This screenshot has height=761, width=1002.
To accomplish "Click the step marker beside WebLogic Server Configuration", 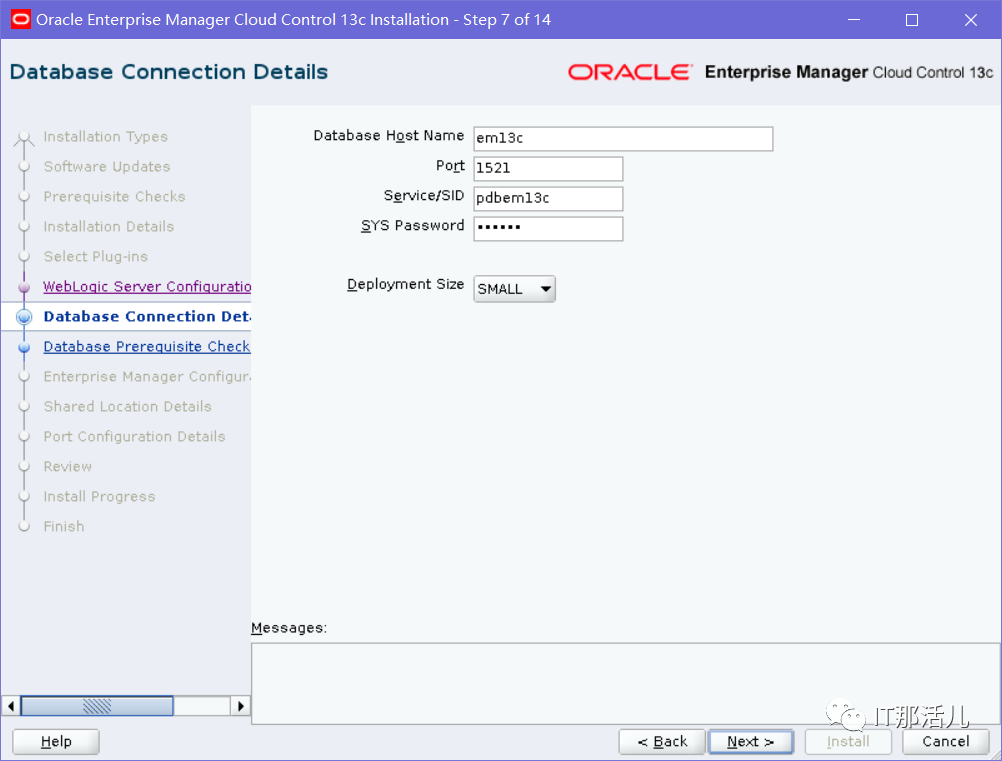I will pyautogui.click(x=24, y=287).
